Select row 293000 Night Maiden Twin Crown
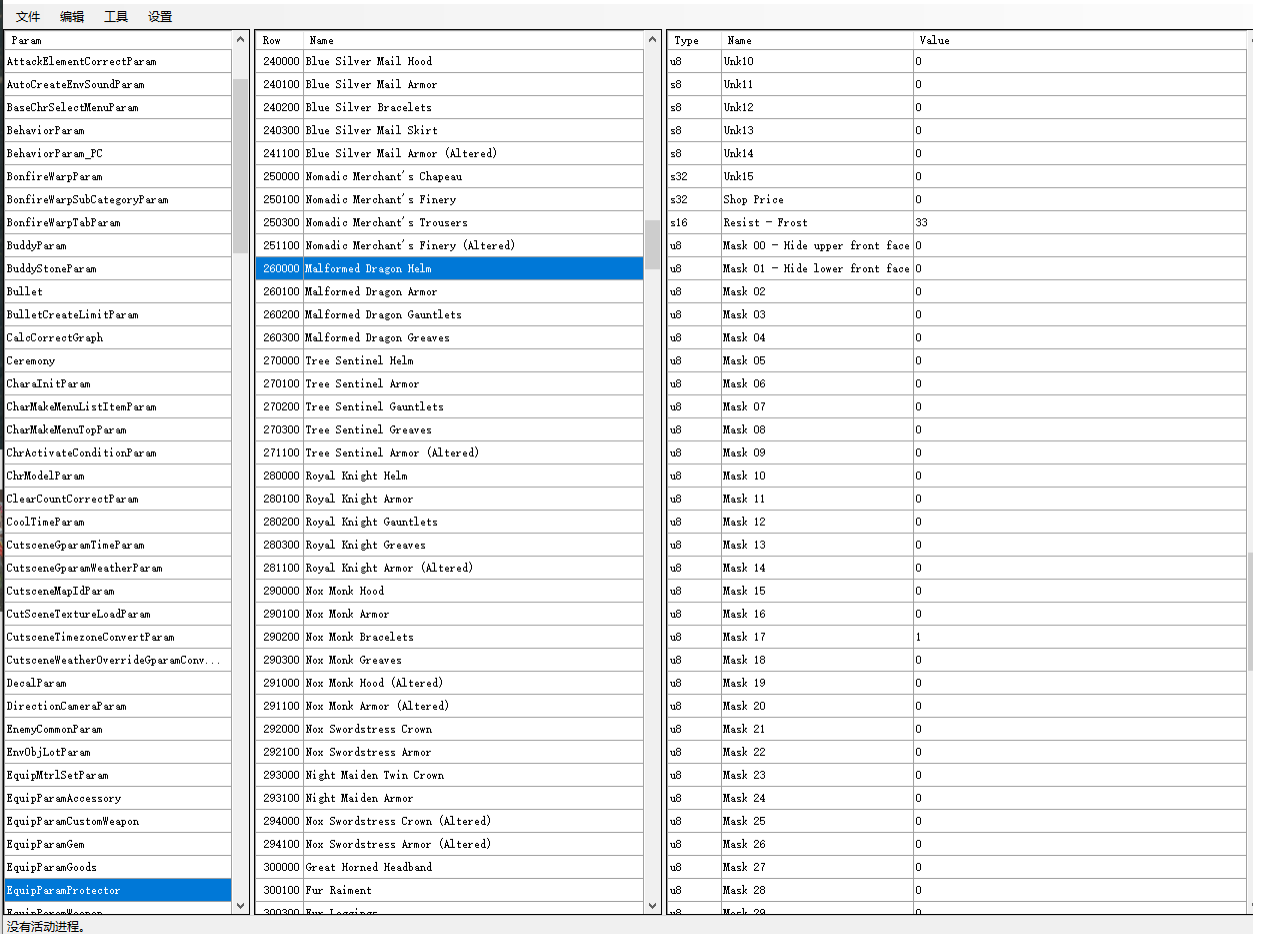This screenshot has height=941, width=1262. click(374, 775)
